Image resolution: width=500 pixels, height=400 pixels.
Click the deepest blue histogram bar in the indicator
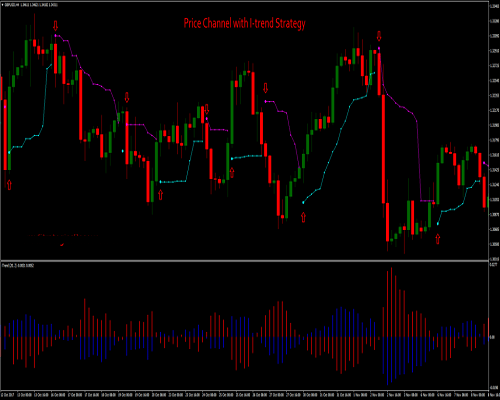pos(387,361)
